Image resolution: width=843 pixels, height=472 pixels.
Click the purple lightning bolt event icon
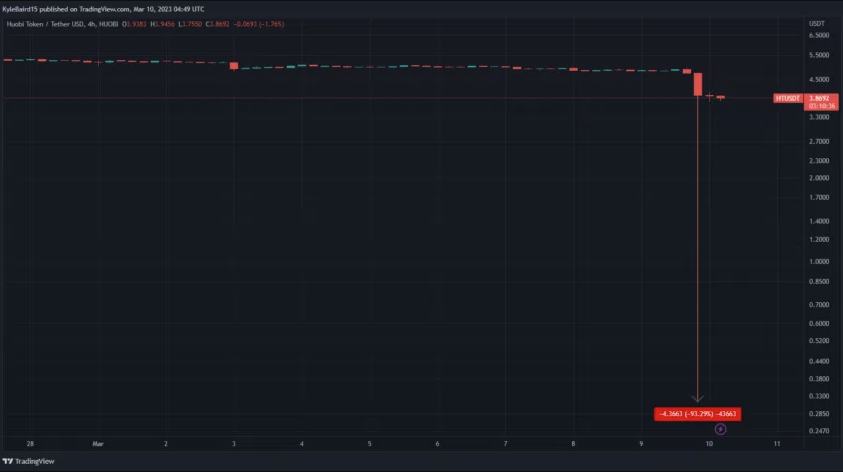click(x=720, y=429)
